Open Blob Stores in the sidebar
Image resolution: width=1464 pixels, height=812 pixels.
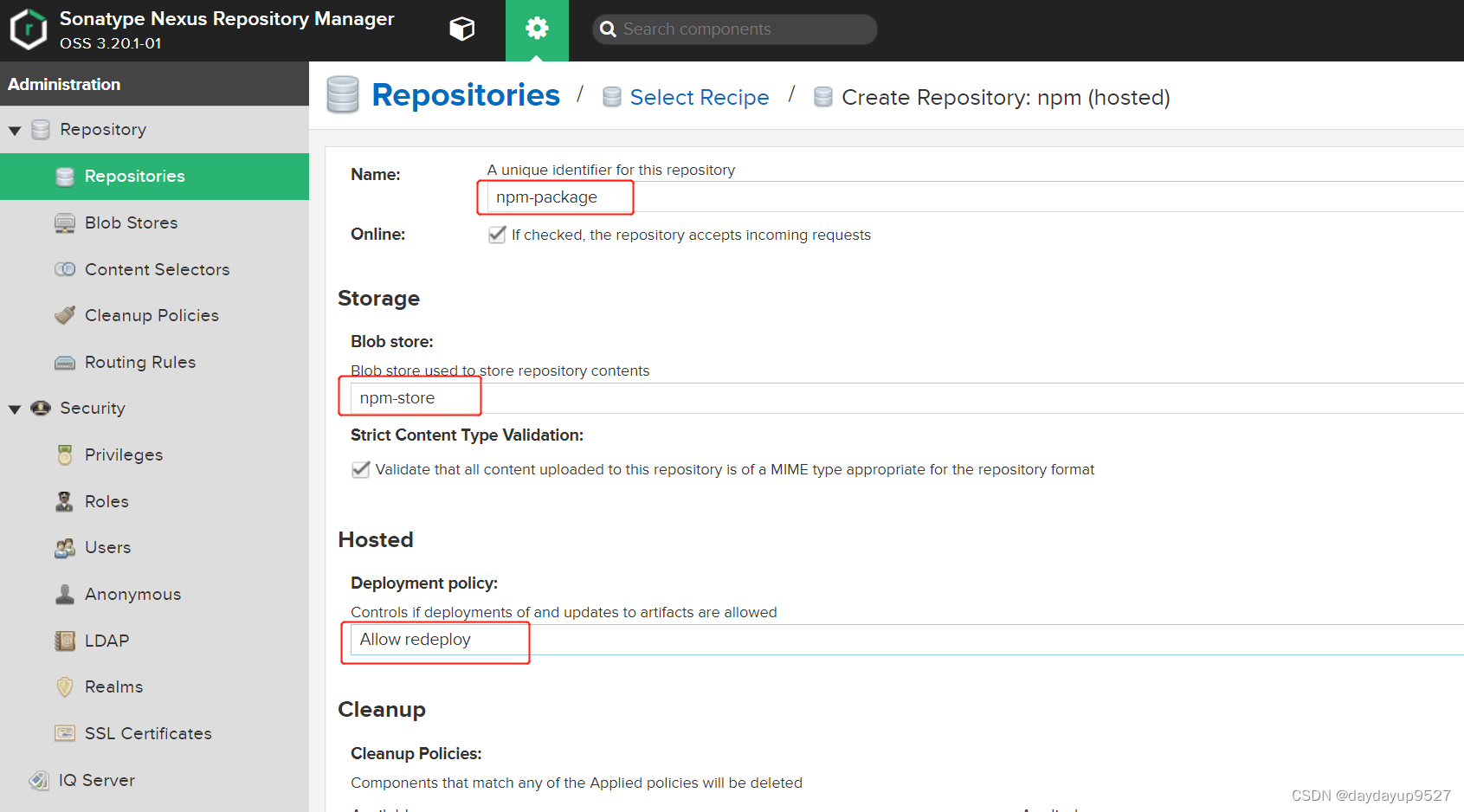pyautogui.click(x=131, y=223)
